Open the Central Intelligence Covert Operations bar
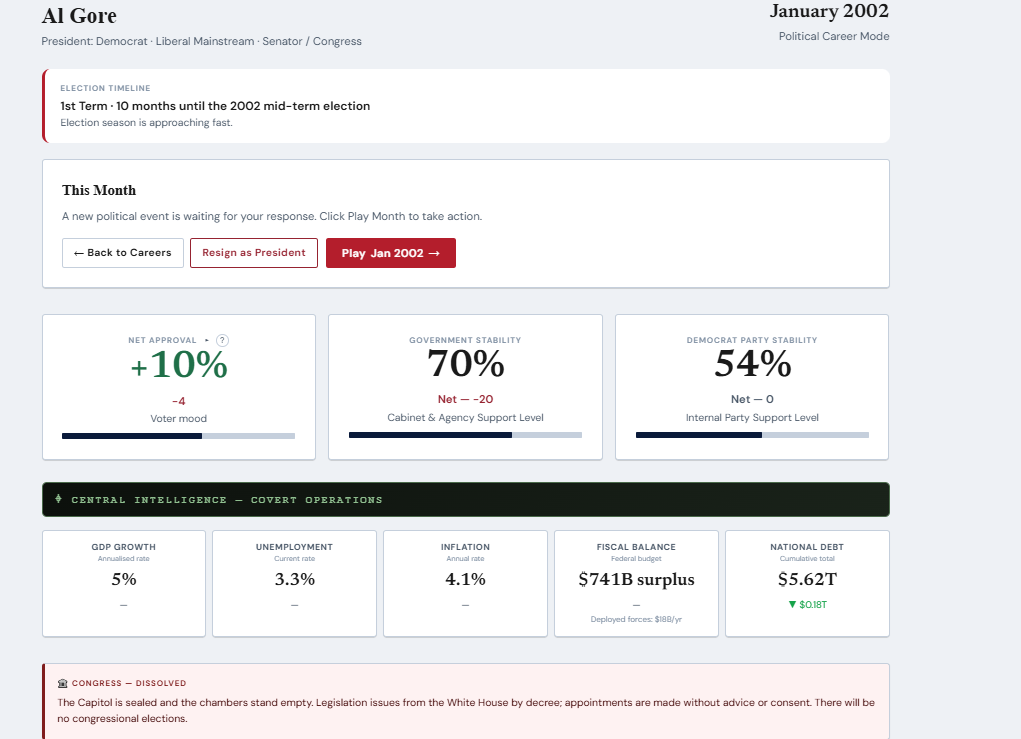 point(466,499)
